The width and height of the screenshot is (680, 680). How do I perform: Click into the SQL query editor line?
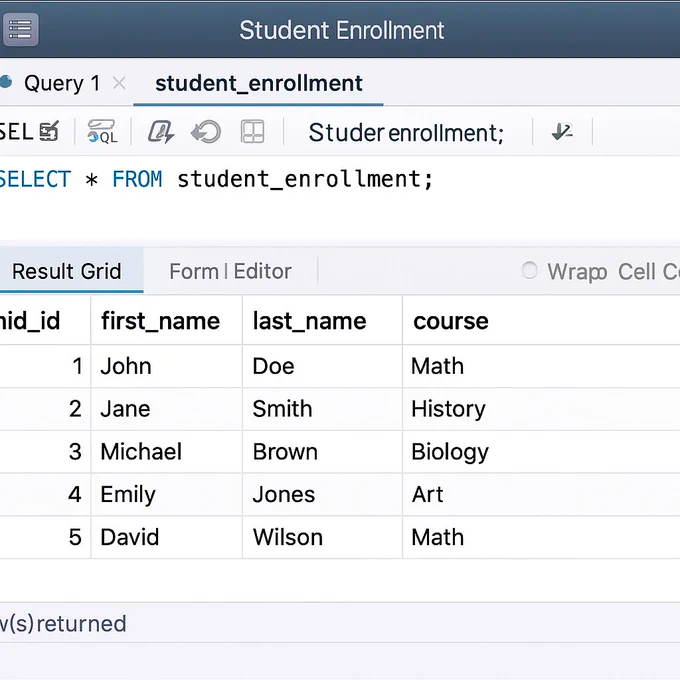tap(216, 179)
